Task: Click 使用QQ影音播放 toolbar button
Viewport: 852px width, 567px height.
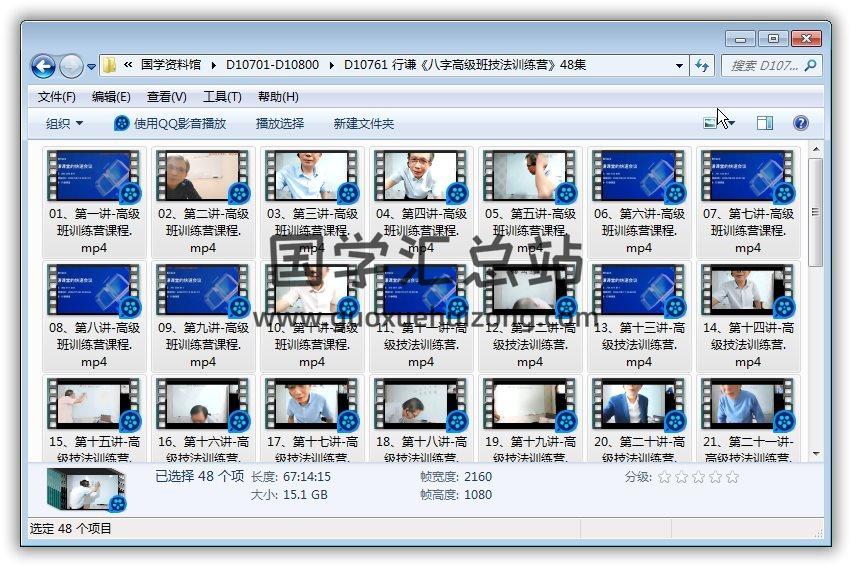Action: (170, 123)
